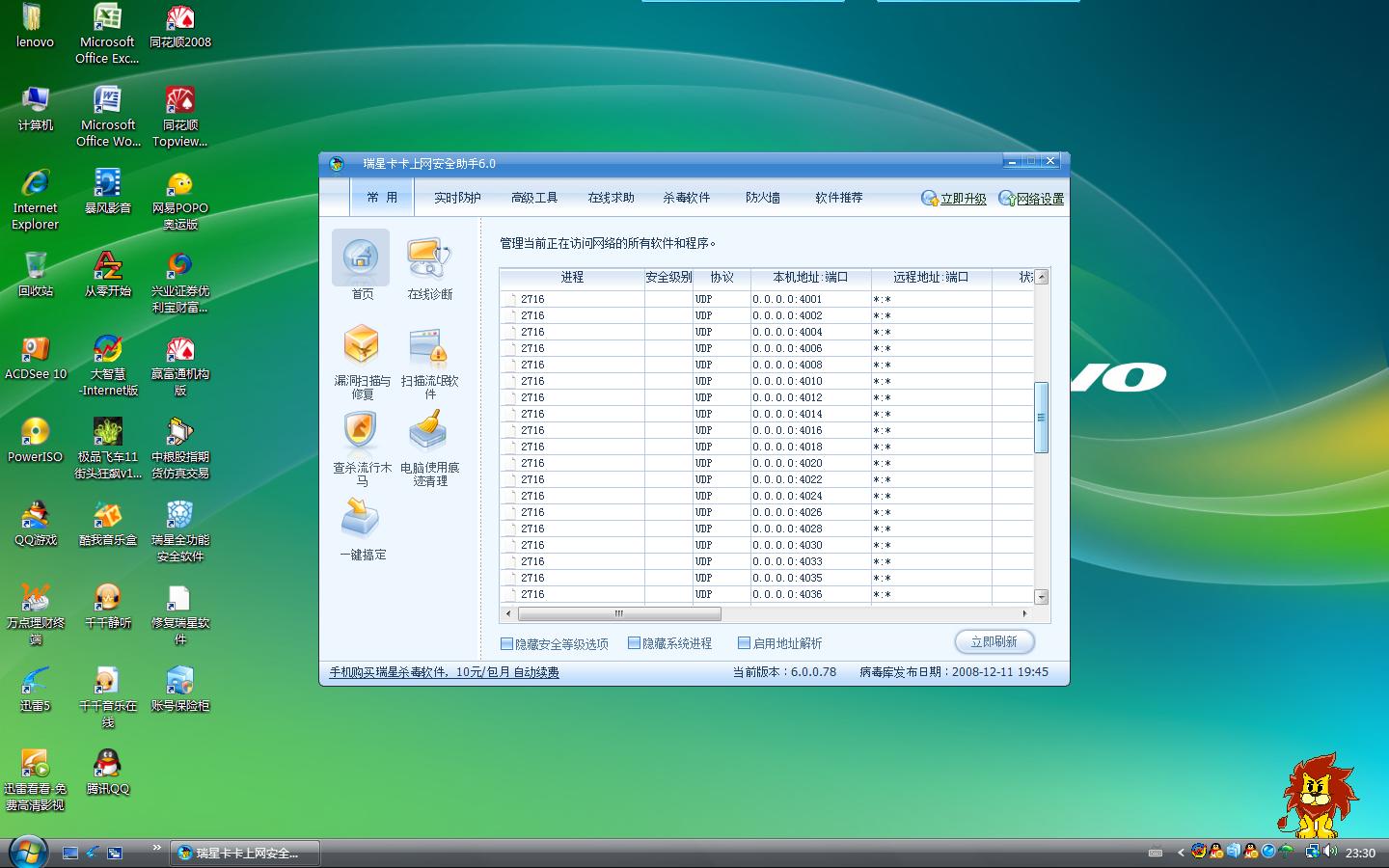Open 腾讯QQ desktop penguin icon
This screenshot has width=1389, height=868.
(x=107, y=765)
